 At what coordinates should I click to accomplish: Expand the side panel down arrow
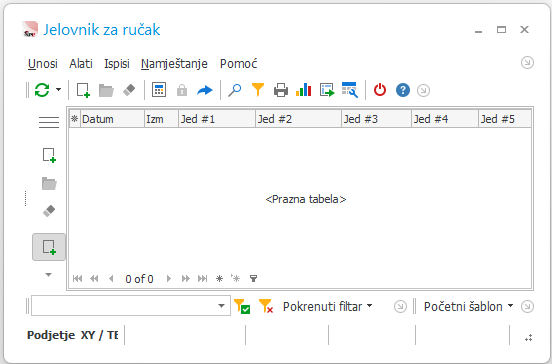coord(49,275)
